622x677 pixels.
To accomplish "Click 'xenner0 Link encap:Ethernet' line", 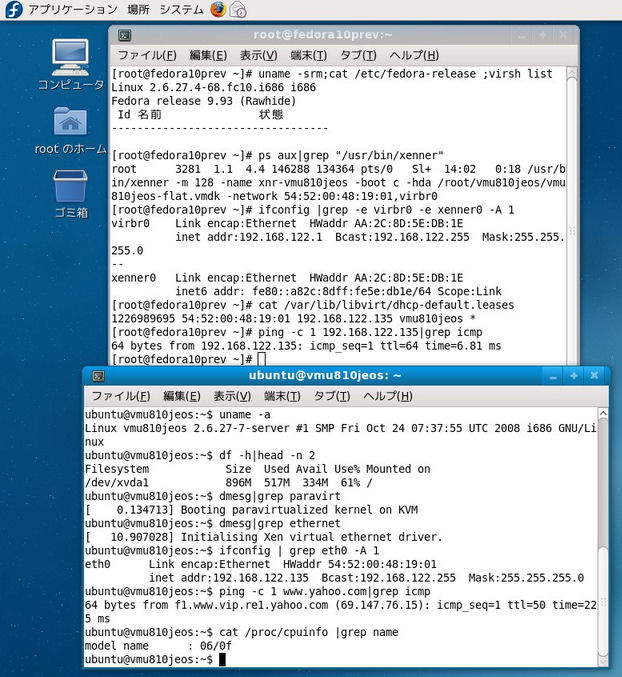I will (287, 278).
